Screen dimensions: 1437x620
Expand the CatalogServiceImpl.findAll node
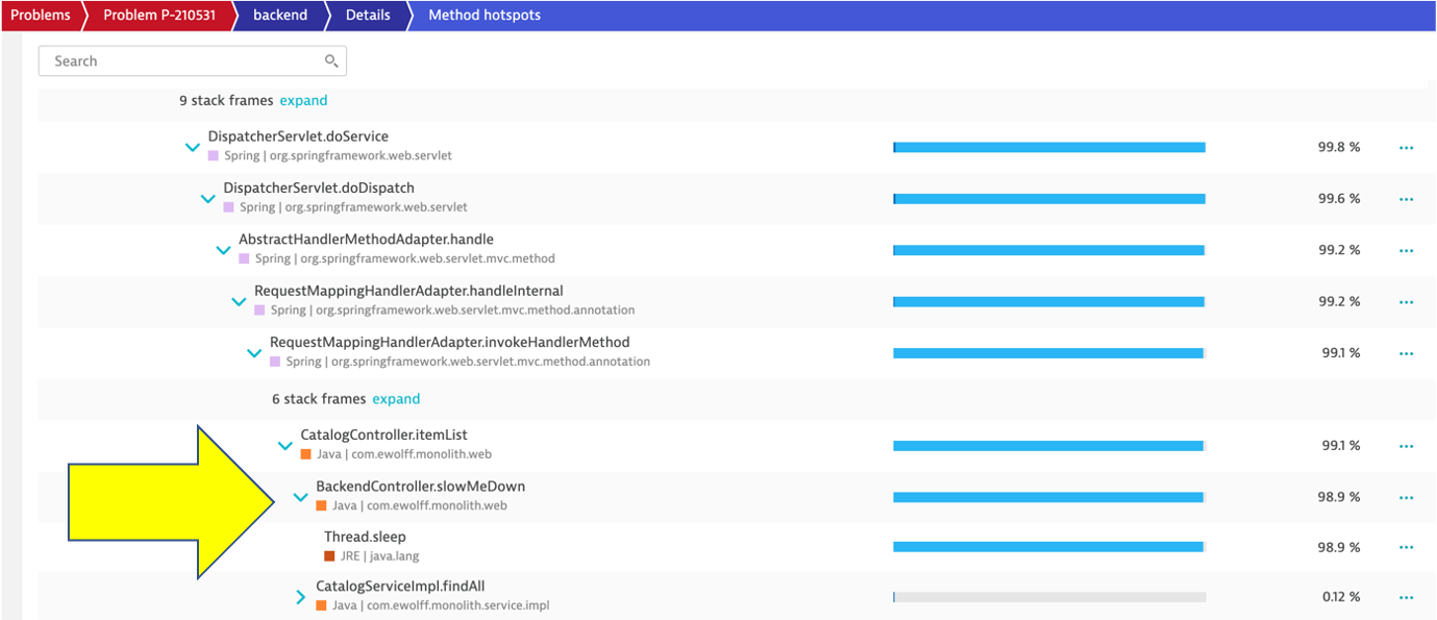pyautogui.click(x=301, y=597)
